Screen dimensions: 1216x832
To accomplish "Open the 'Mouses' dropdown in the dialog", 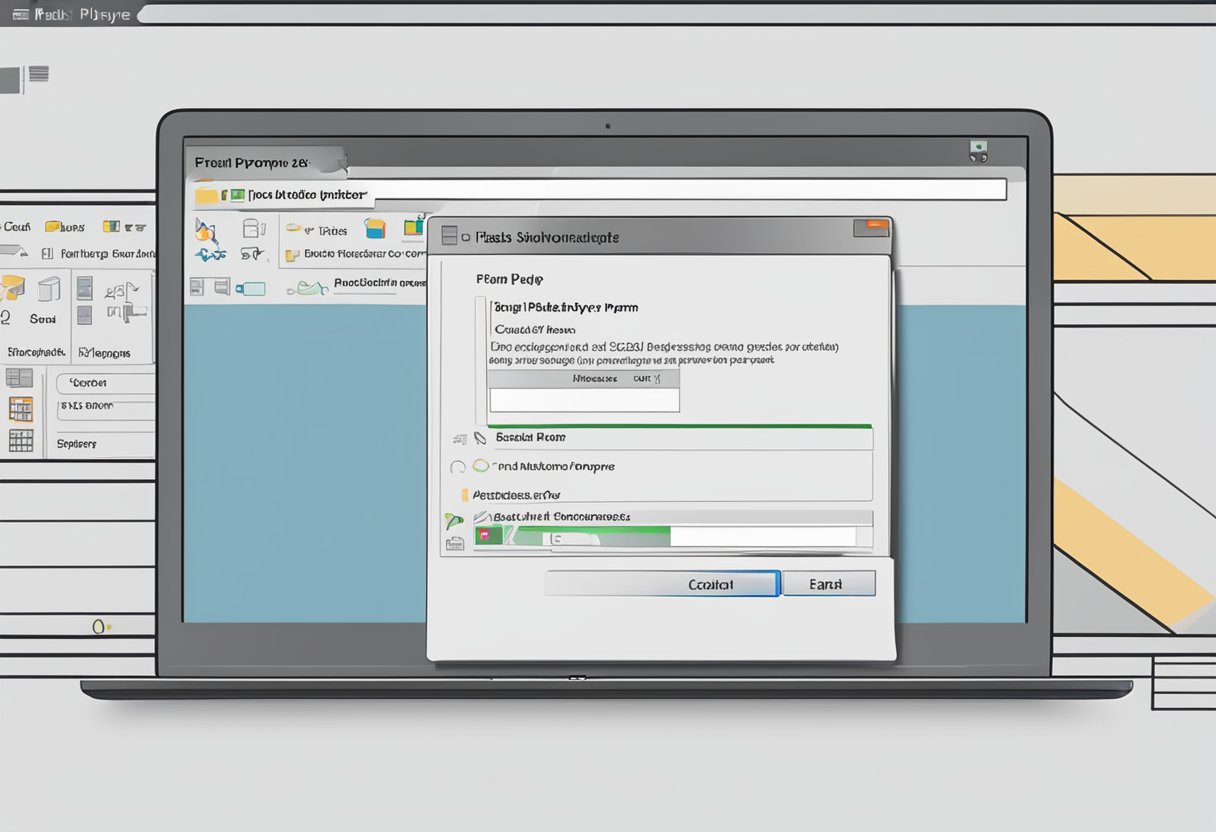I will pyautogui.click(x=594, y=378).
